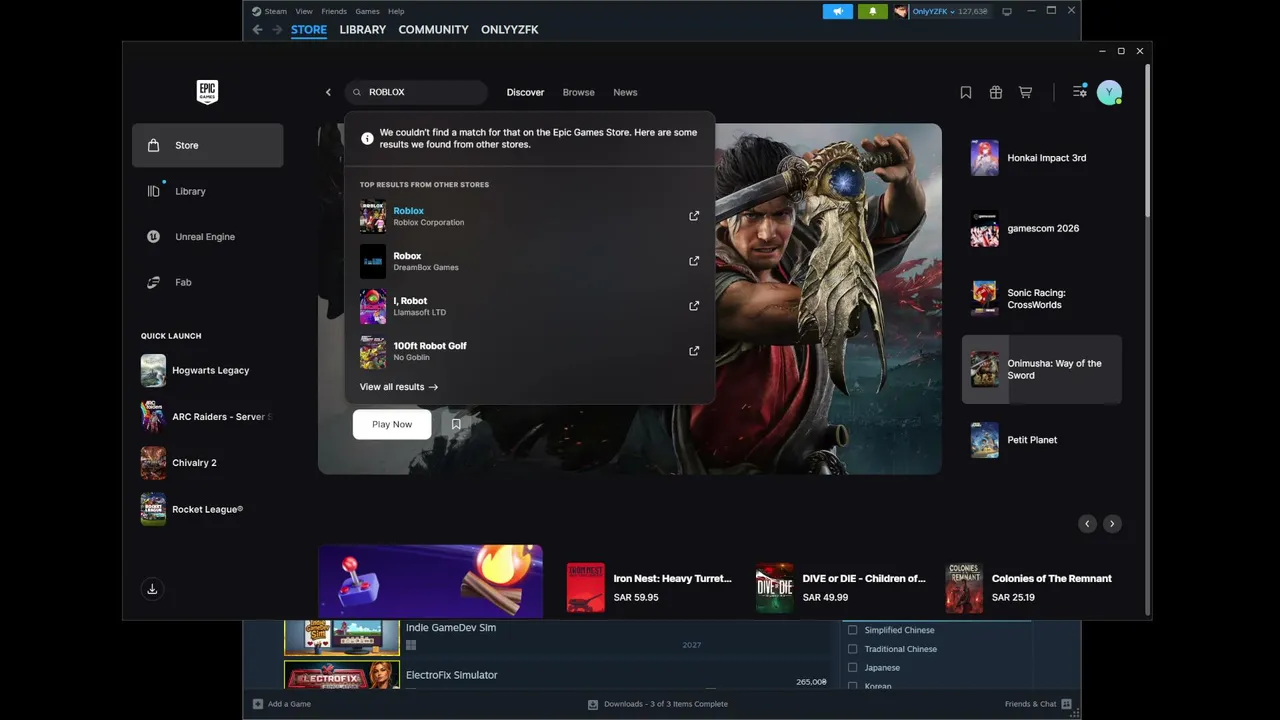Open the Friends menu in Steam

coord(334,11)
